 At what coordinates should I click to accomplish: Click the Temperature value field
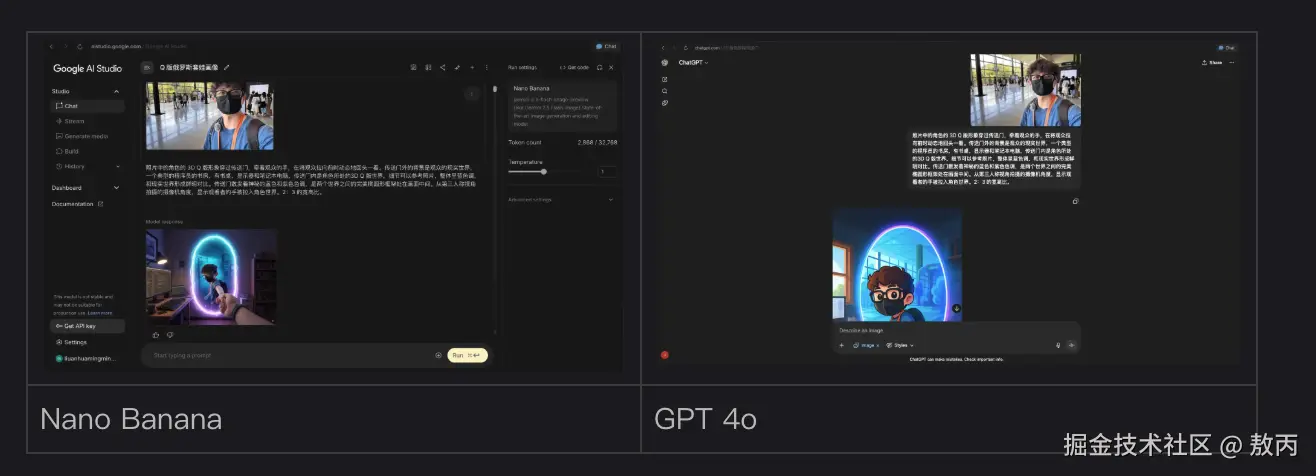(x=607, y=172)
